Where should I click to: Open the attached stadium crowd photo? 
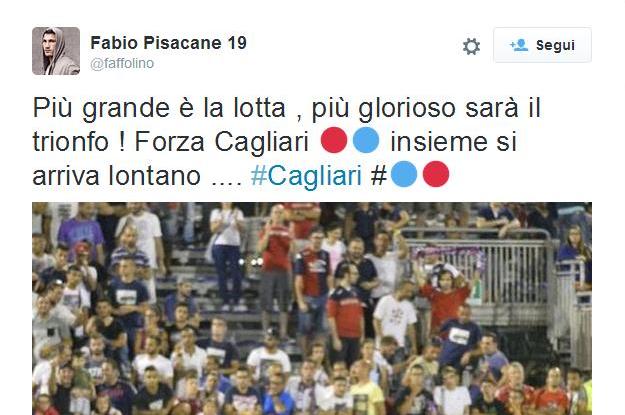(312, 309)
